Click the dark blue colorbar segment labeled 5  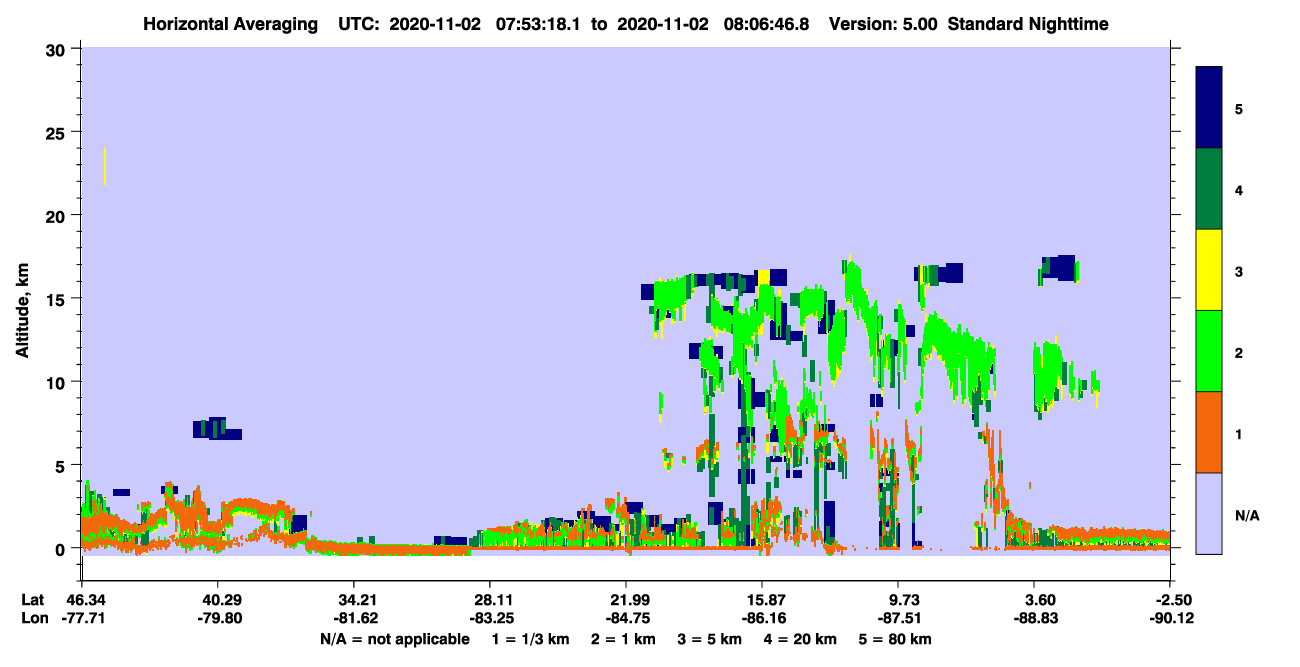[1209, 107]
